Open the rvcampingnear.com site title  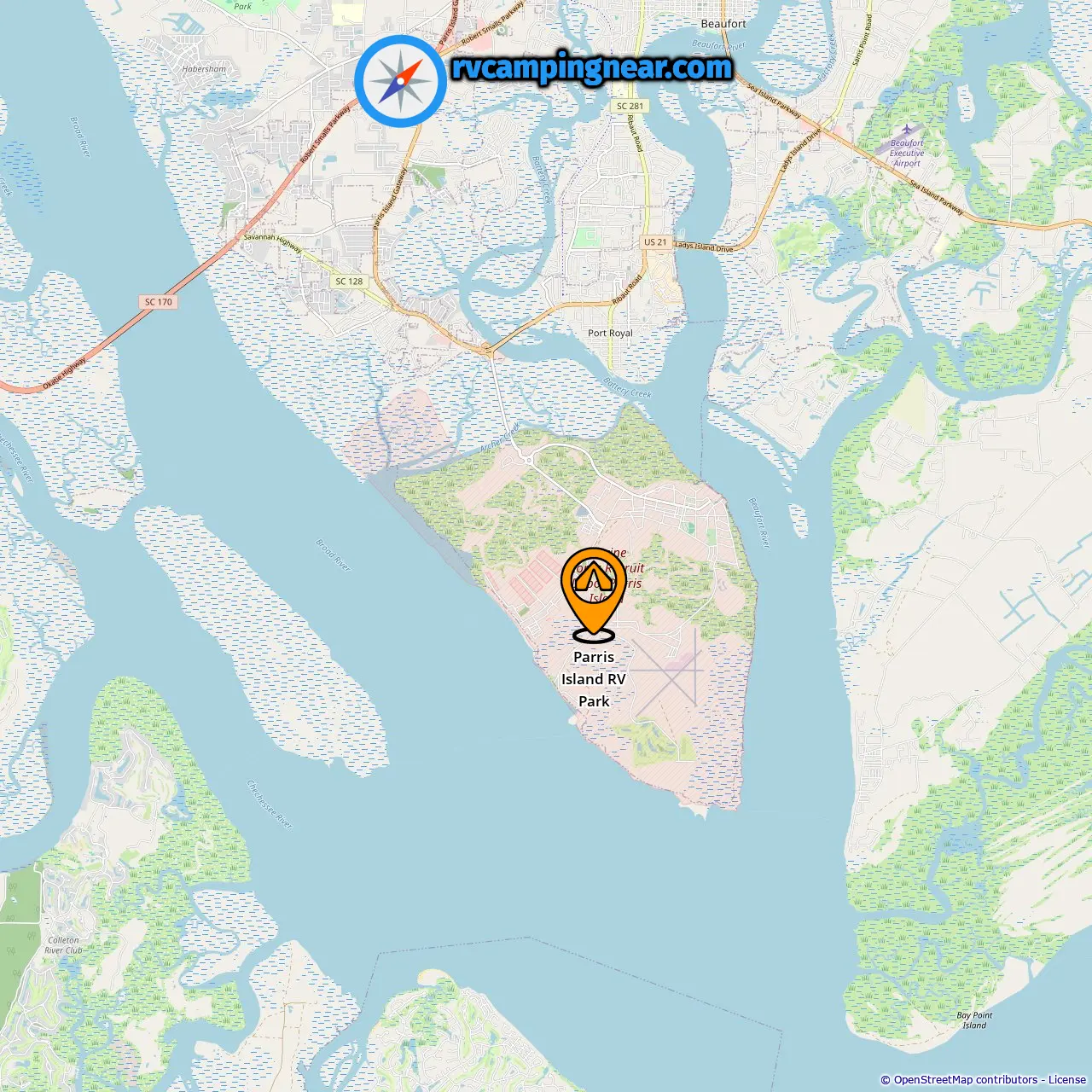[592, 67]
